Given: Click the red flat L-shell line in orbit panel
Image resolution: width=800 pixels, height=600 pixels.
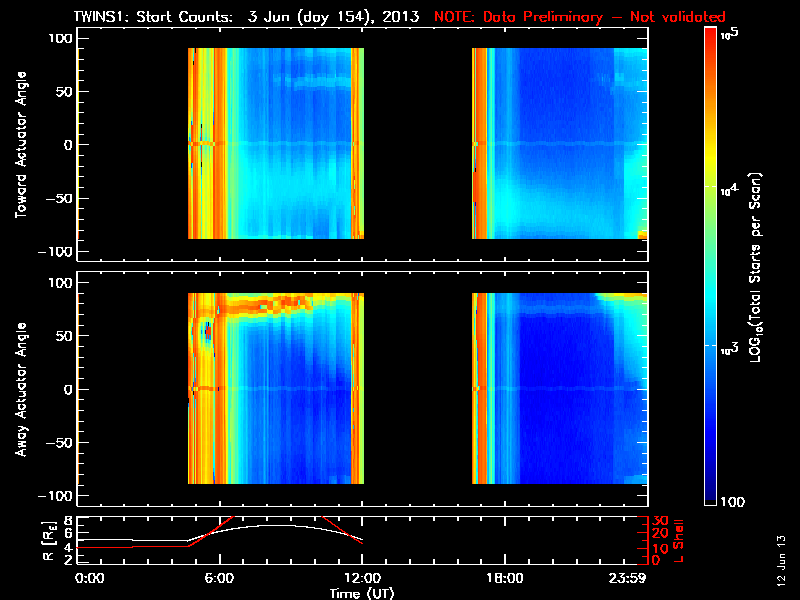Looking at the screenshot, I should tap(133, 547).
